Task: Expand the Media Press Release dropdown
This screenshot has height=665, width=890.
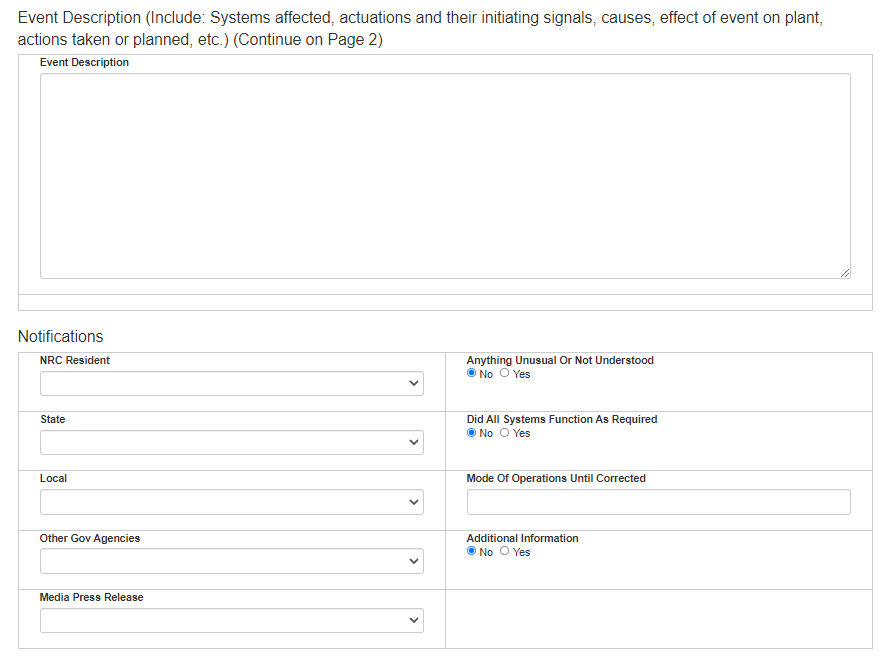Action: coord(231,621)
